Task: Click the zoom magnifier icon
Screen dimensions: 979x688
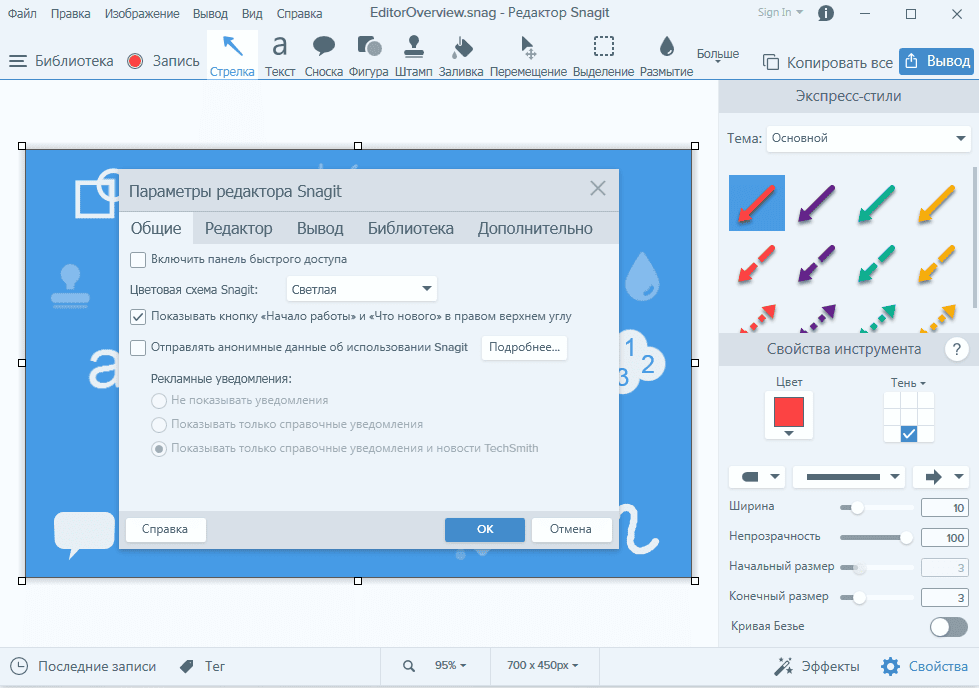Action: click(x=409, y=666)
